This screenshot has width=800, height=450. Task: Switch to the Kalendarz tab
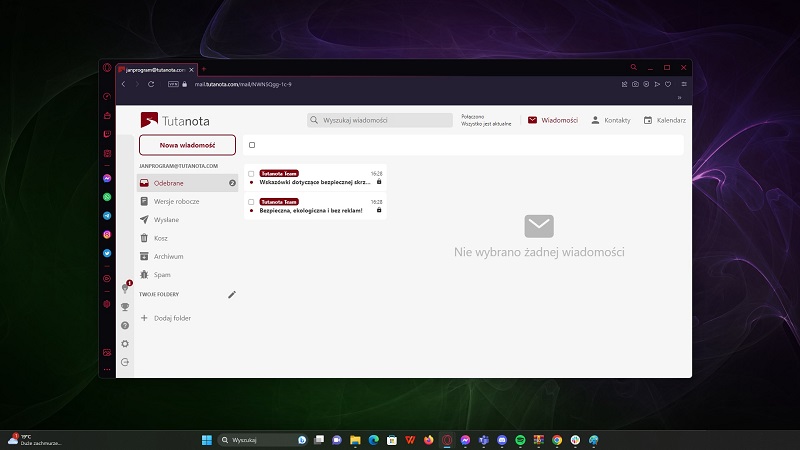click(x=665, y=120)
